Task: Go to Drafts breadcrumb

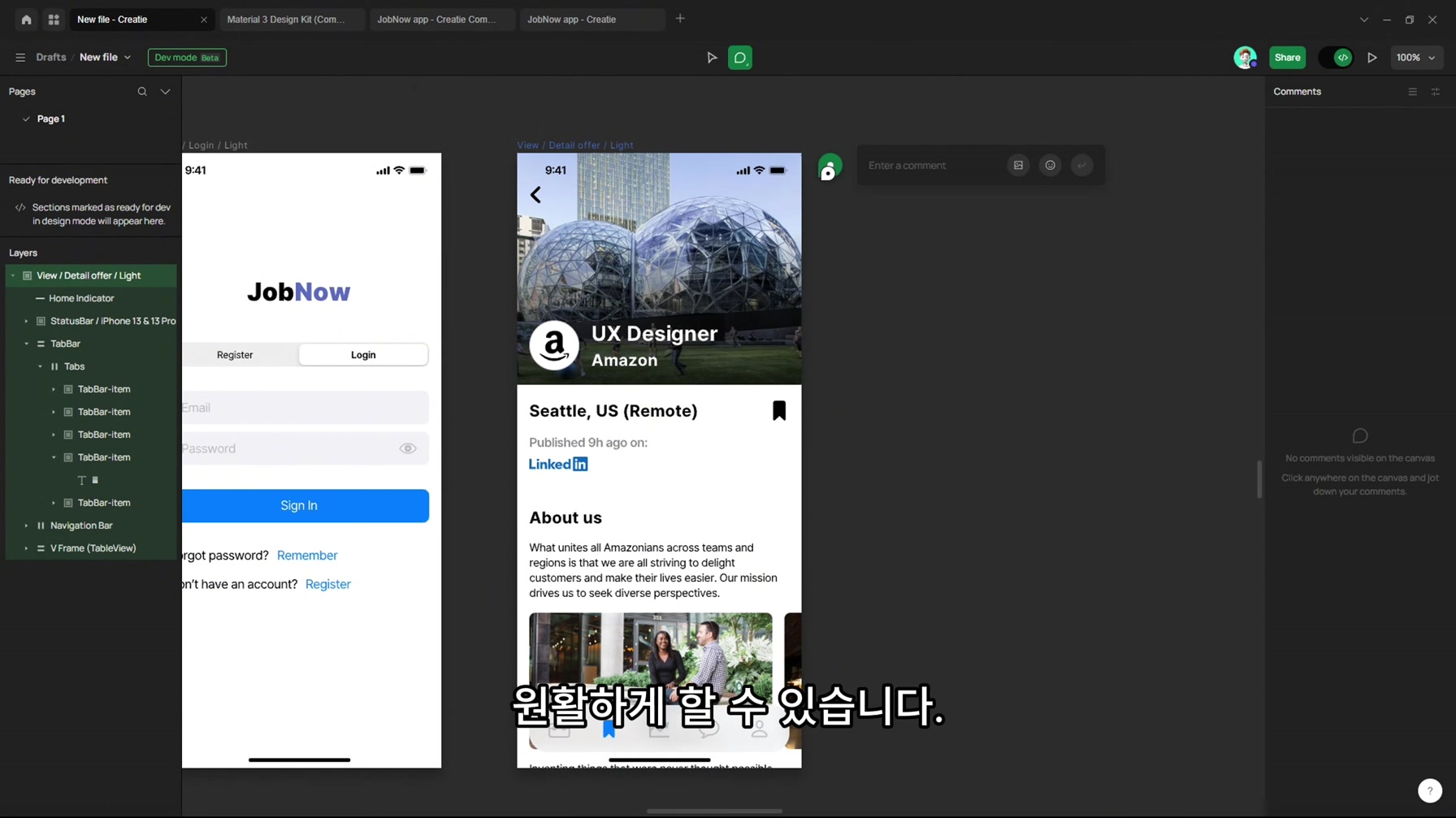Action: coord(51,58)
